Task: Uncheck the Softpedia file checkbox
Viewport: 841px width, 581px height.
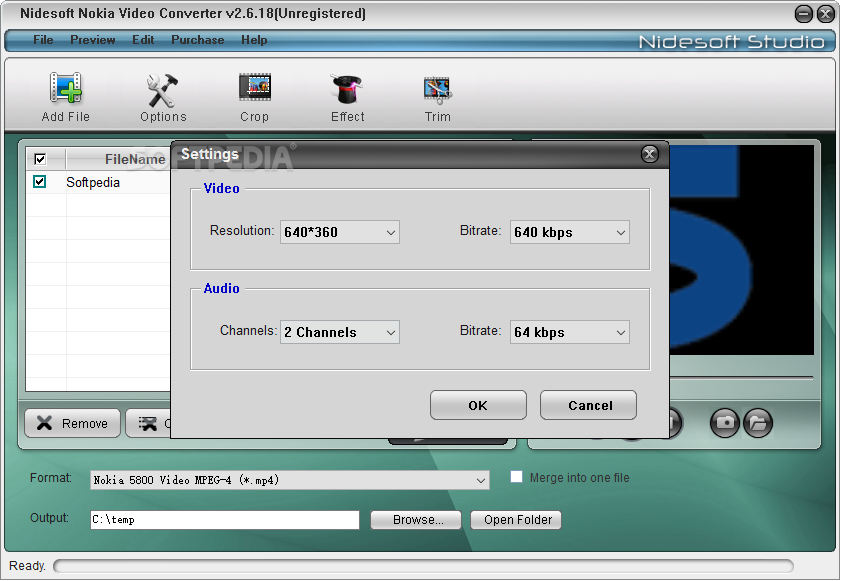Action: coord(40,181)
